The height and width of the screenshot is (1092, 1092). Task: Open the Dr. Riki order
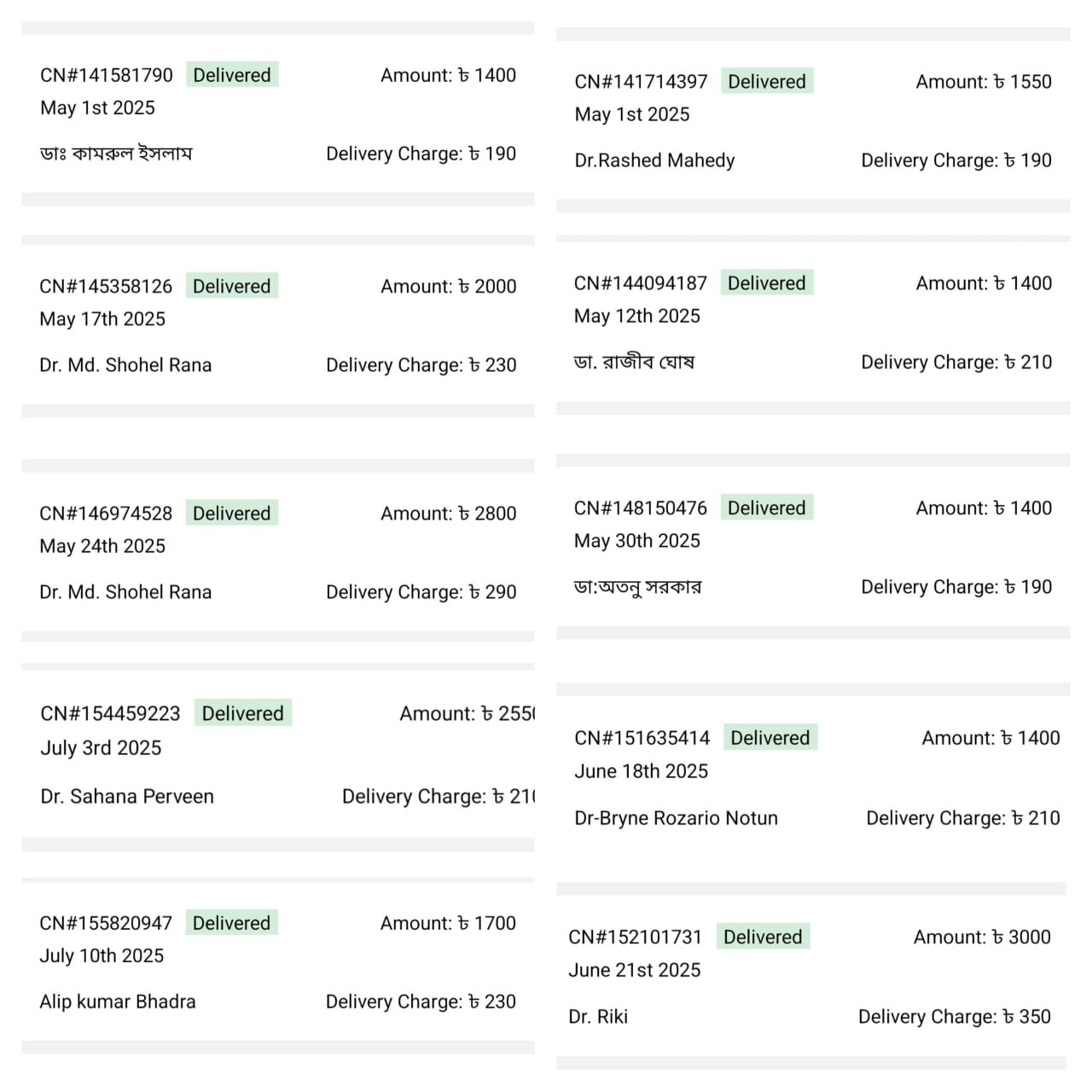click(x=598, y=1017)
